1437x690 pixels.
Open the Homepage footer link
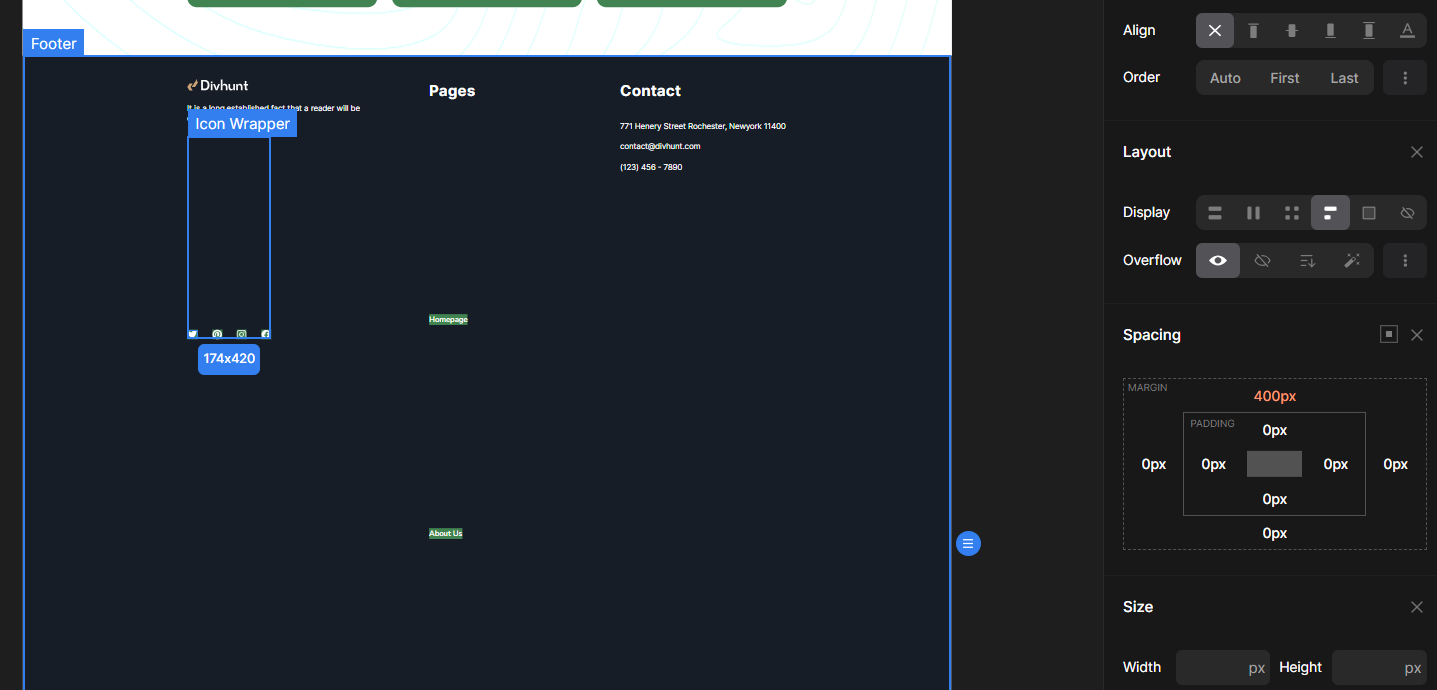[x=448, y=319]
